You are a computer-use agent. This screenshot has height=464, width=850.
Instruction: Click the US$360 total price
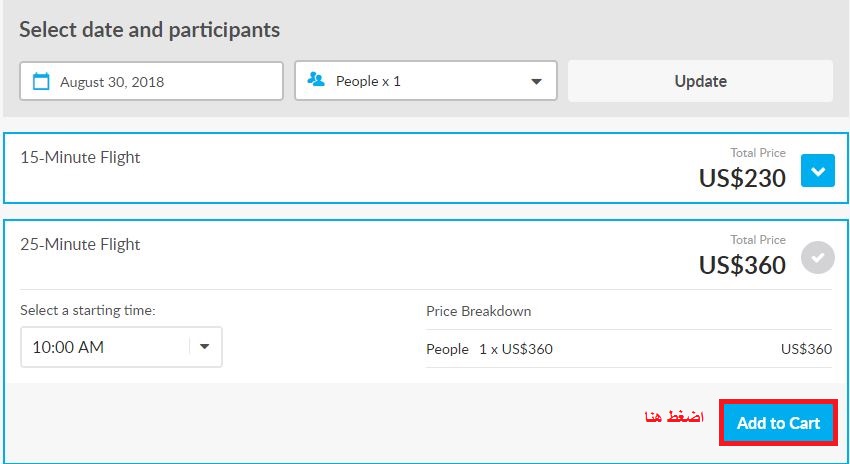click(x=742, y=265)
